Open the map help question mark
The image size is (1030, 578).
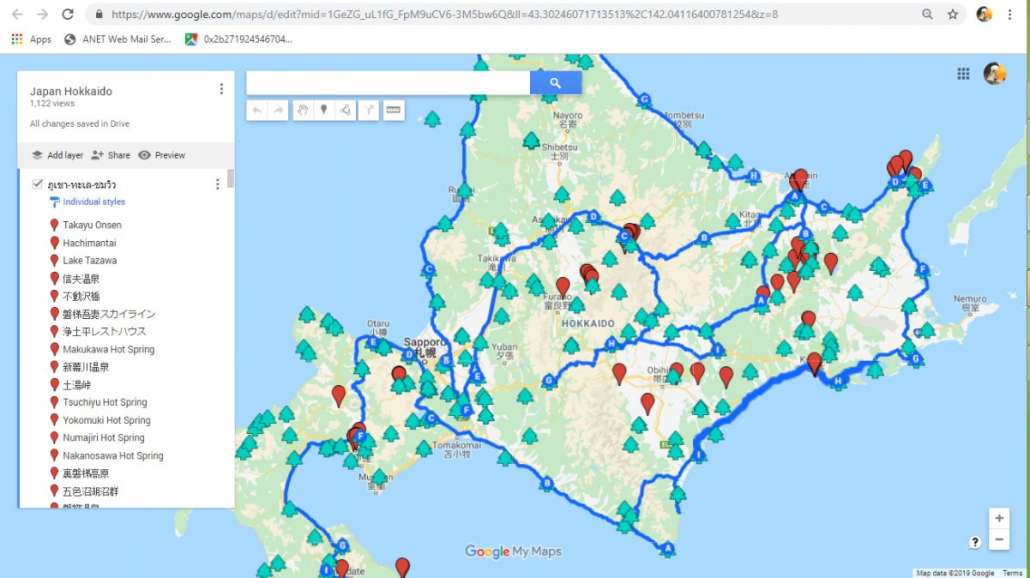[x=975, y=542]
